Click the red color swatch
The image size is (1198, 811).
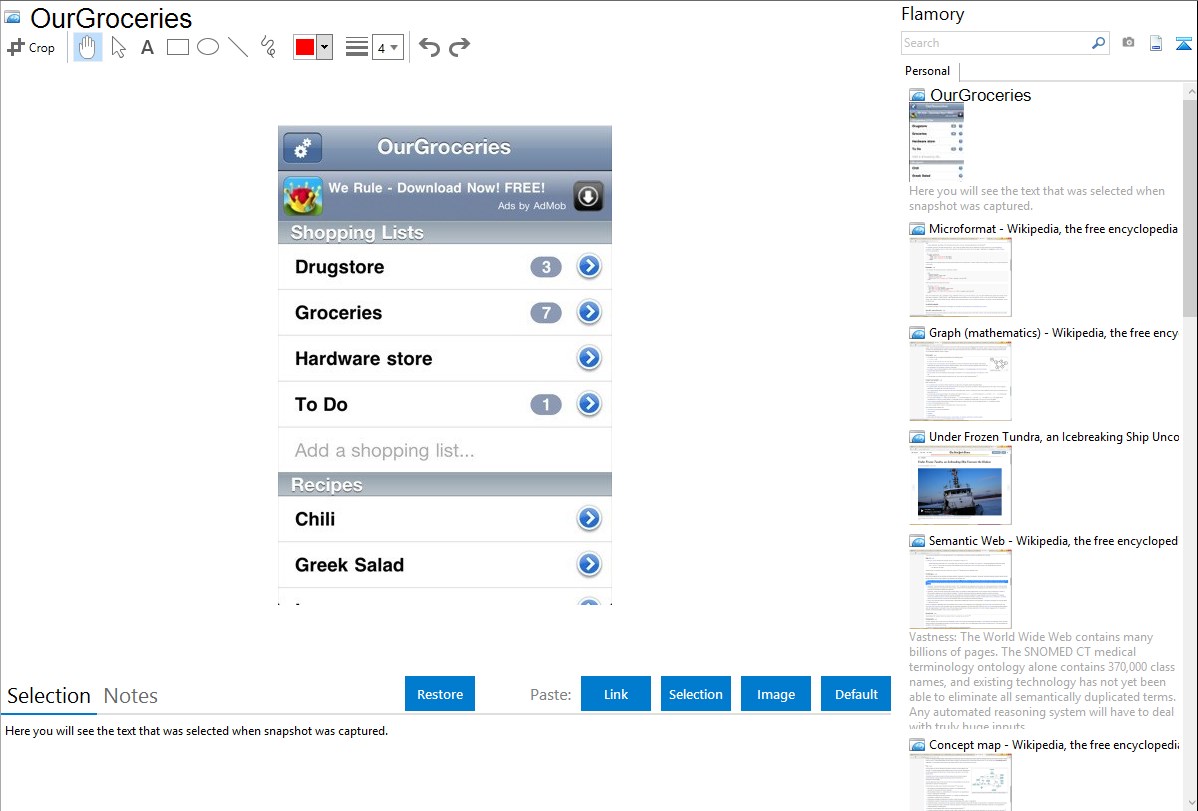pos(305,47)
